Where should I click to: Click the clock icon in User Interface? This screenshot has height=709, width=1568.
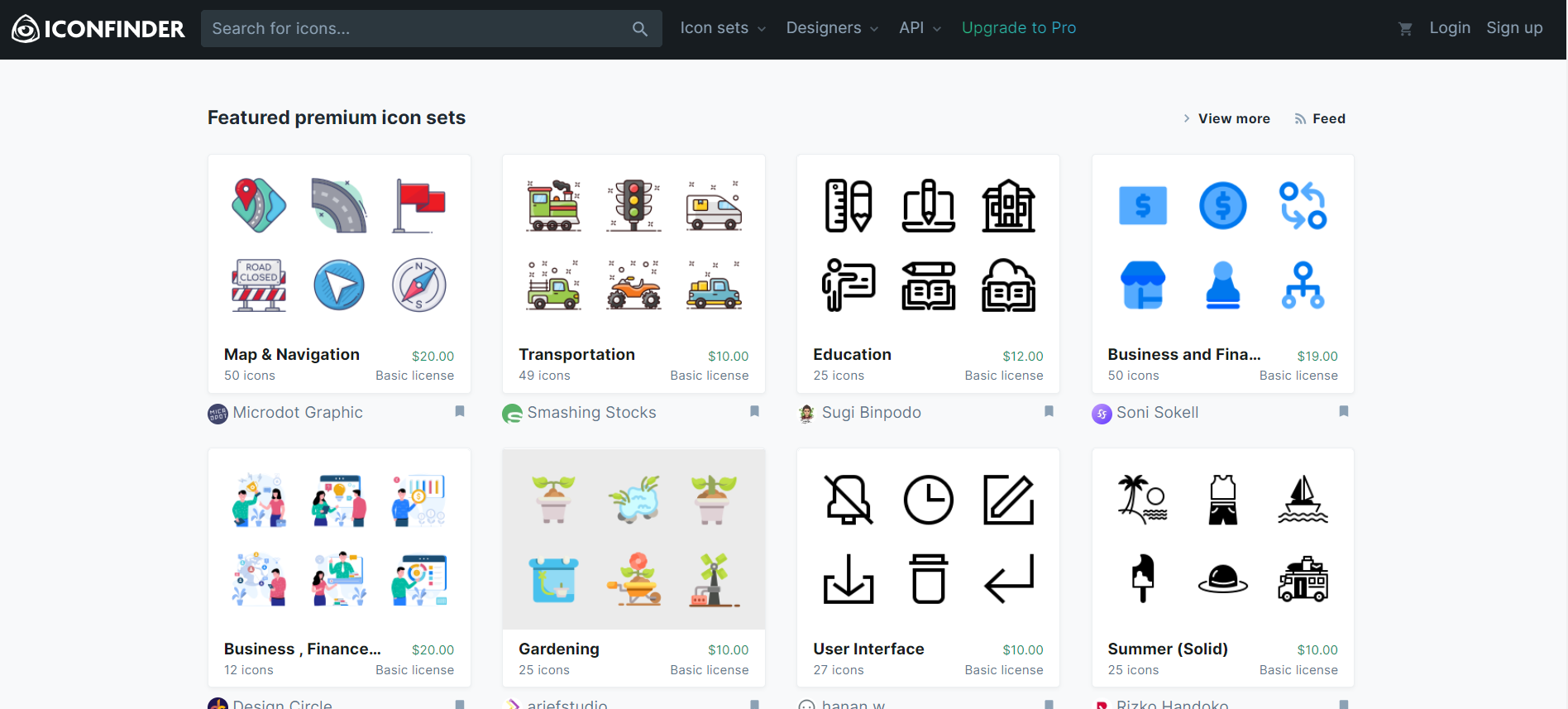pos(929,500)
